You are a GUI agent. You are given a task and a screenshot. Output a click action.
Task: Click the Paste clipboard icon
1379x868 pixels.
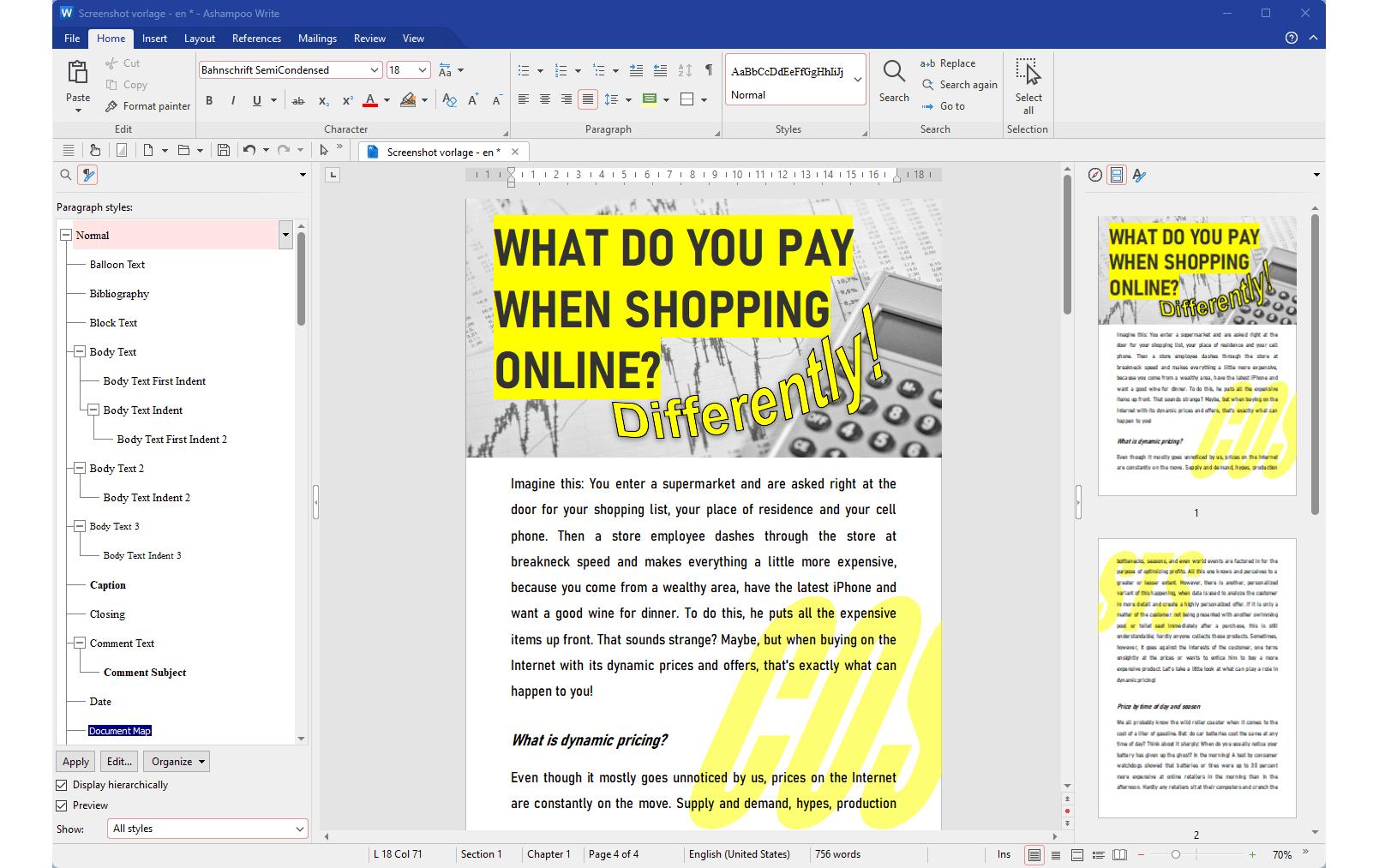[x=78, y=74]
